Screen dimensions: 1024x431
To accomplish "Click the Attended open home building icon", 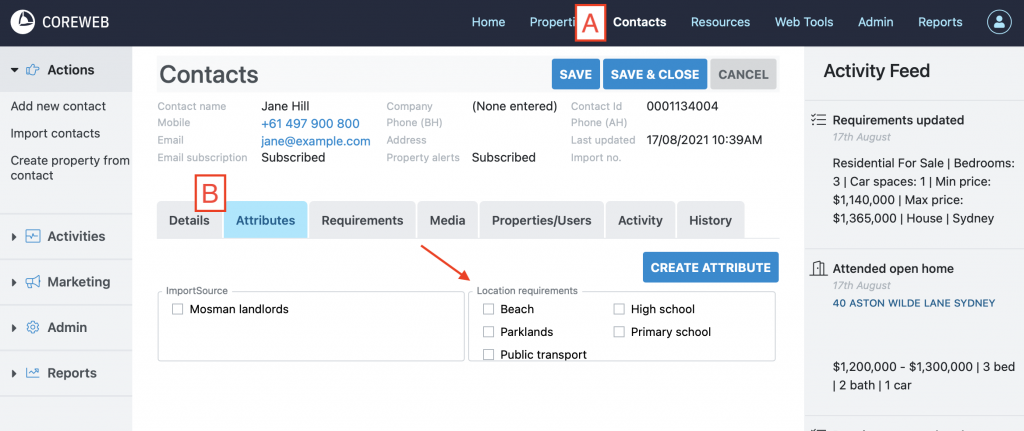I will coord(818,268).
